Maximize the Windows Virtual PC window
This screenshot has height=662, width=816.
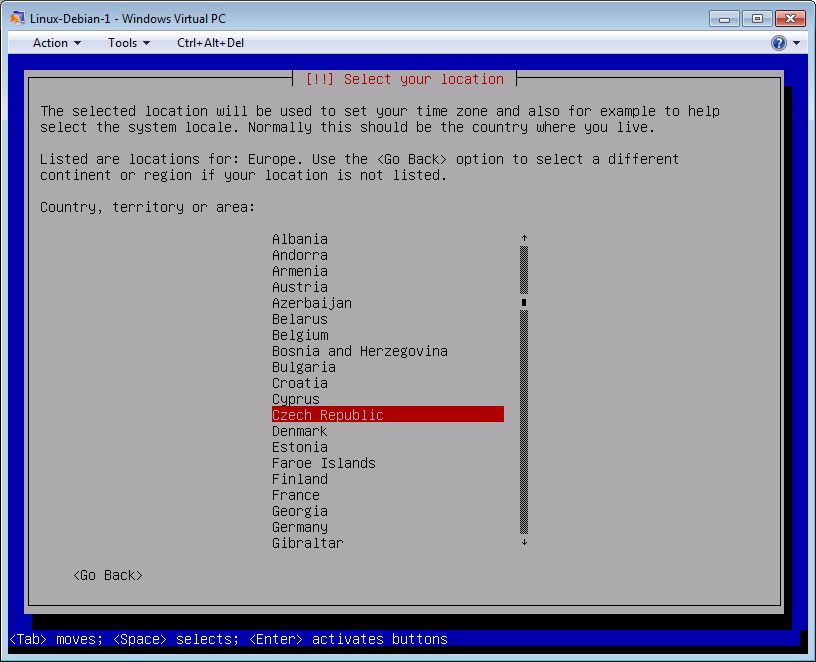point(756,18)
